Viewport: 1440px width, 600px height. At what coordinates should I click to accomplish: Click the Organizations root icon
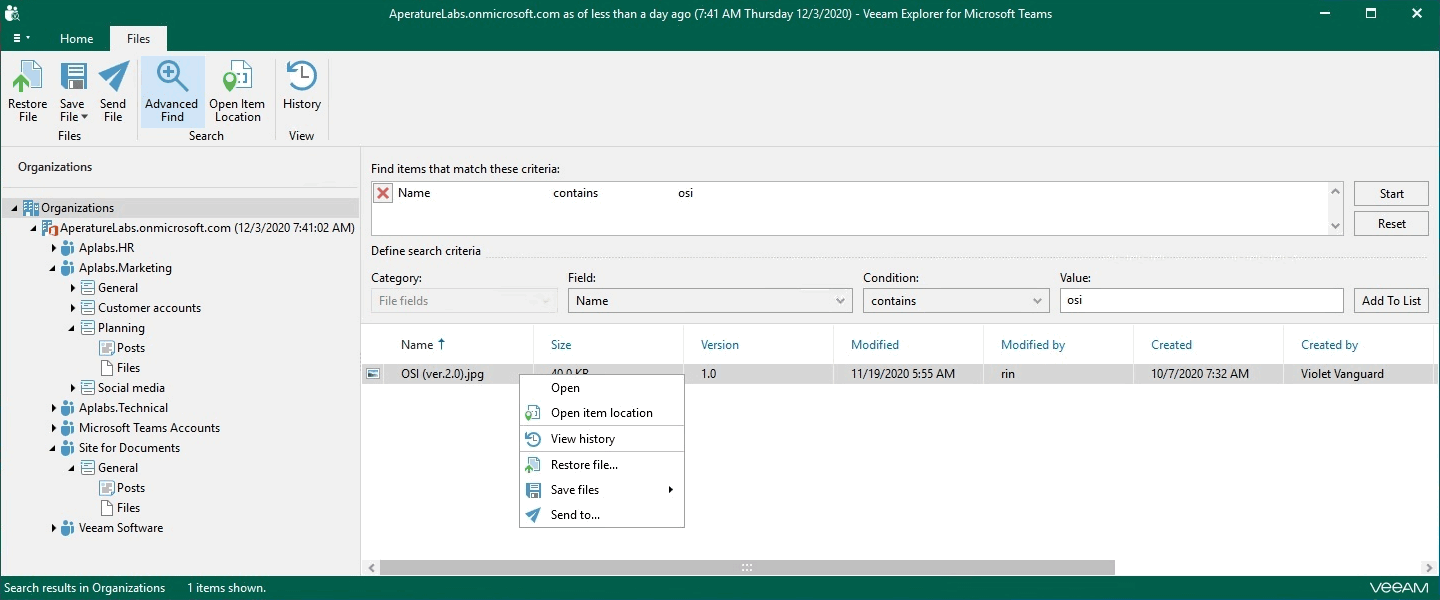pos(31,208)
